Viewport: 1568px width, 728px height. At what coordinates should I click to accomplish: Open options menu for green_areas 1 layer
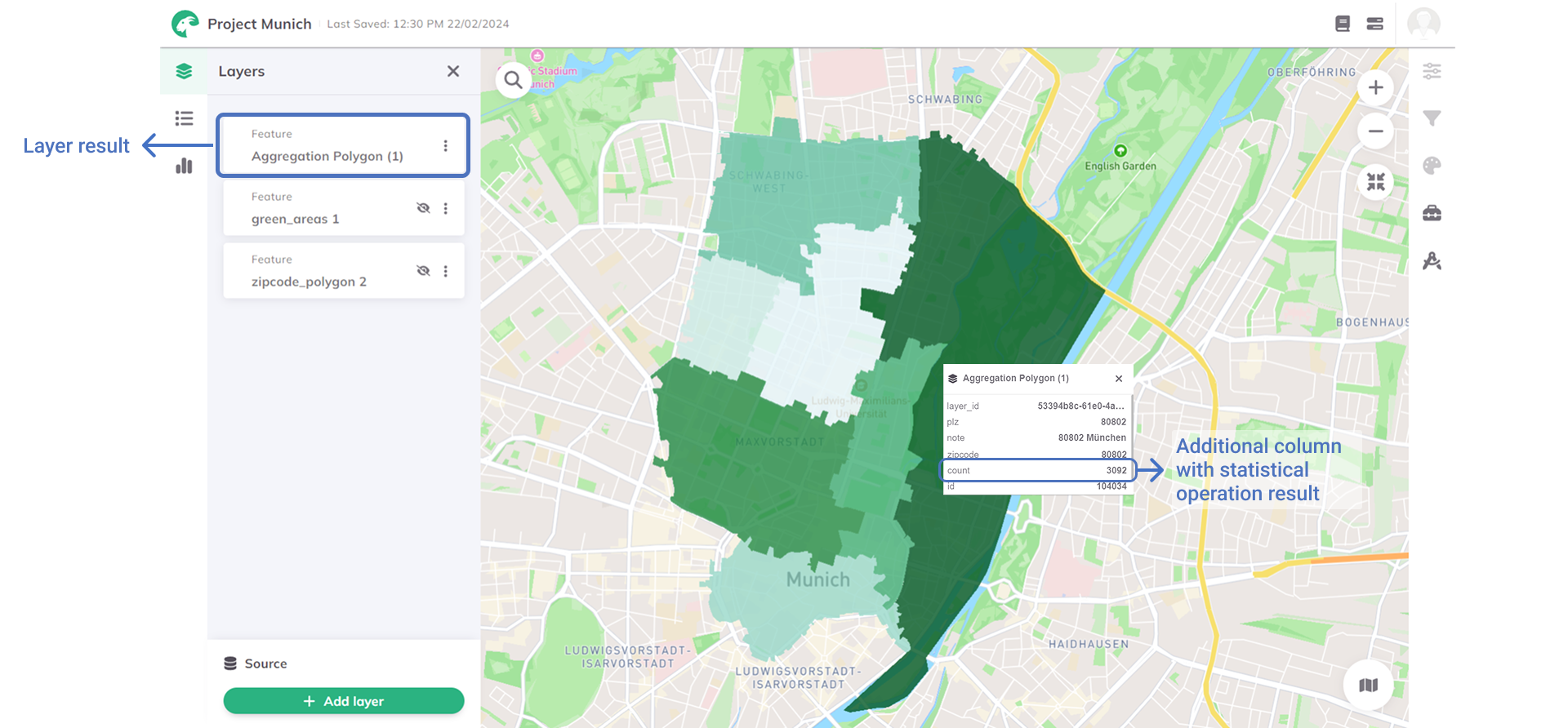coord(445,209)
